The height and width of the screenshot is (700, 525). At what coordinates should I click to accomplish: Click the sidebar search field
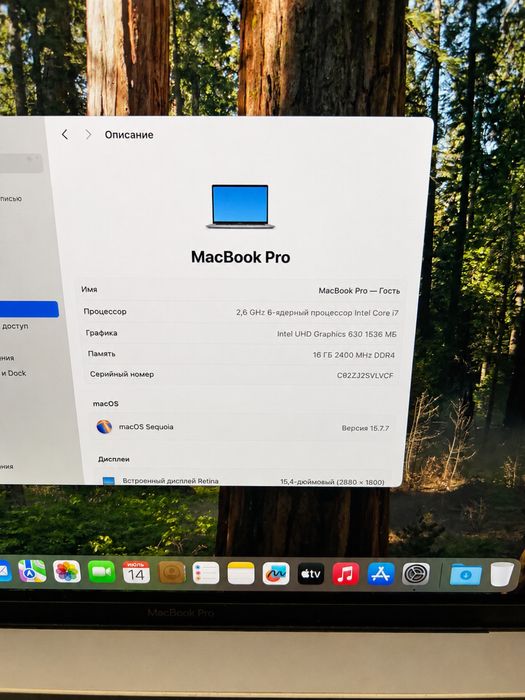[x=21, y=163]
